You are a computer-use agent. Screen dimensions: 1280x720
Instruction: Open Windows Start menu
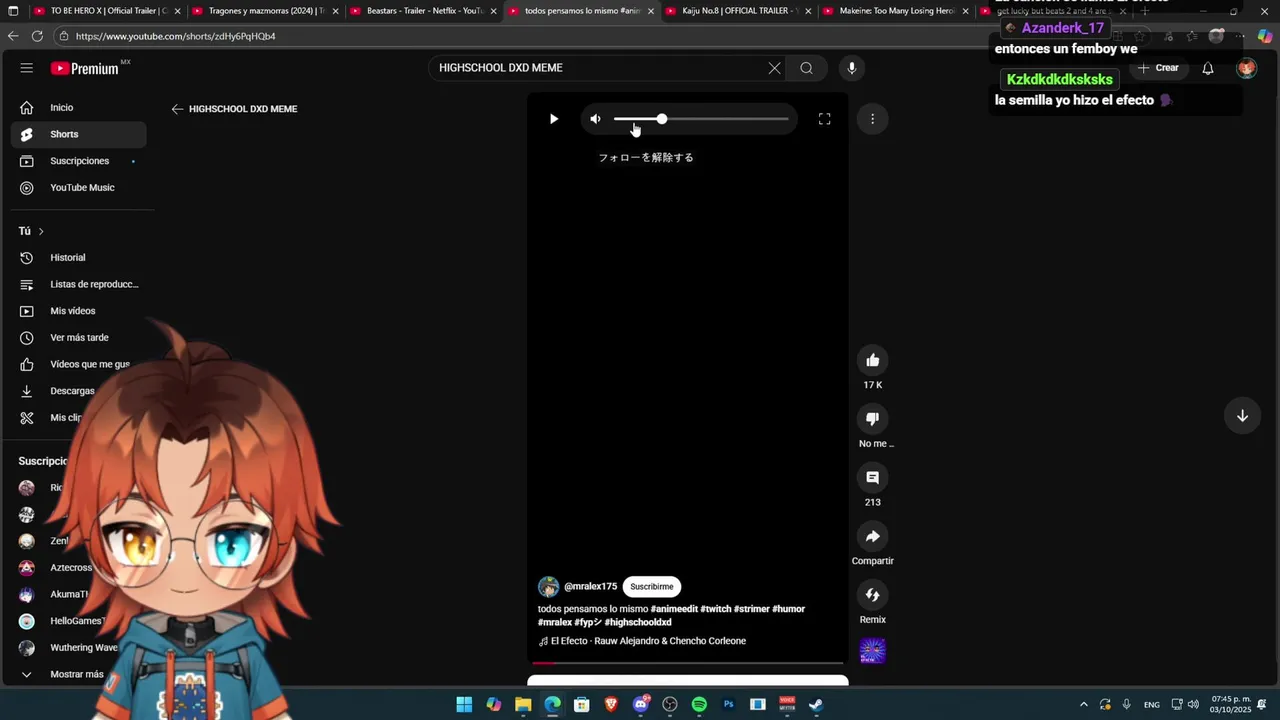[464, 705]
